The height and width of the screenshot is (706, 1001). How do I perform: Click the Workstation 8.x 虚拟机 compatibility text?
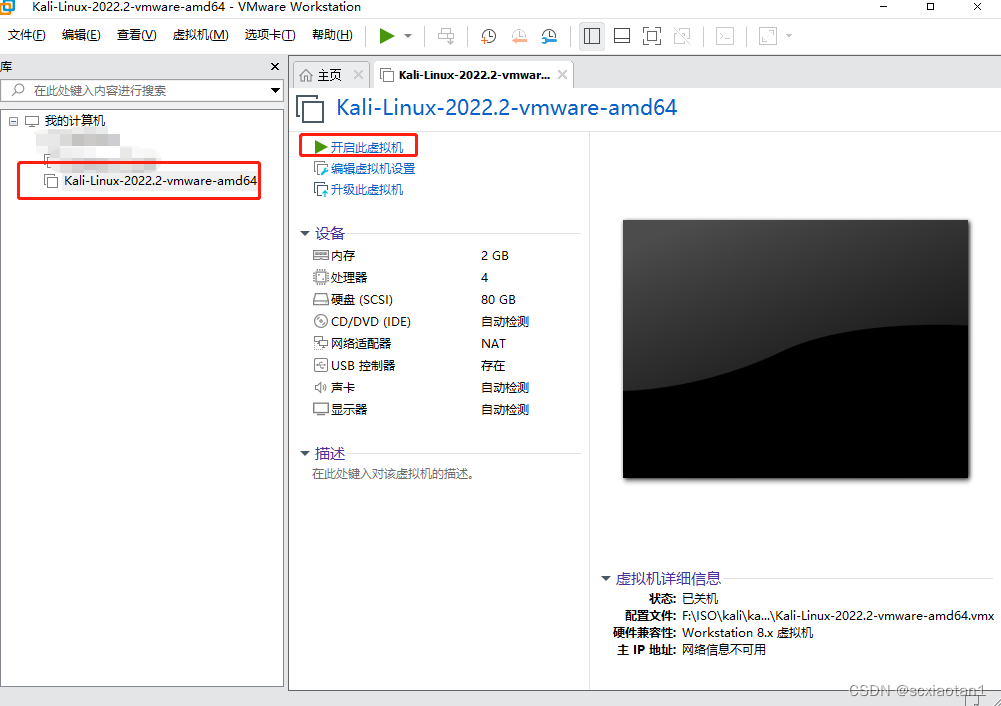coord(748,633)
